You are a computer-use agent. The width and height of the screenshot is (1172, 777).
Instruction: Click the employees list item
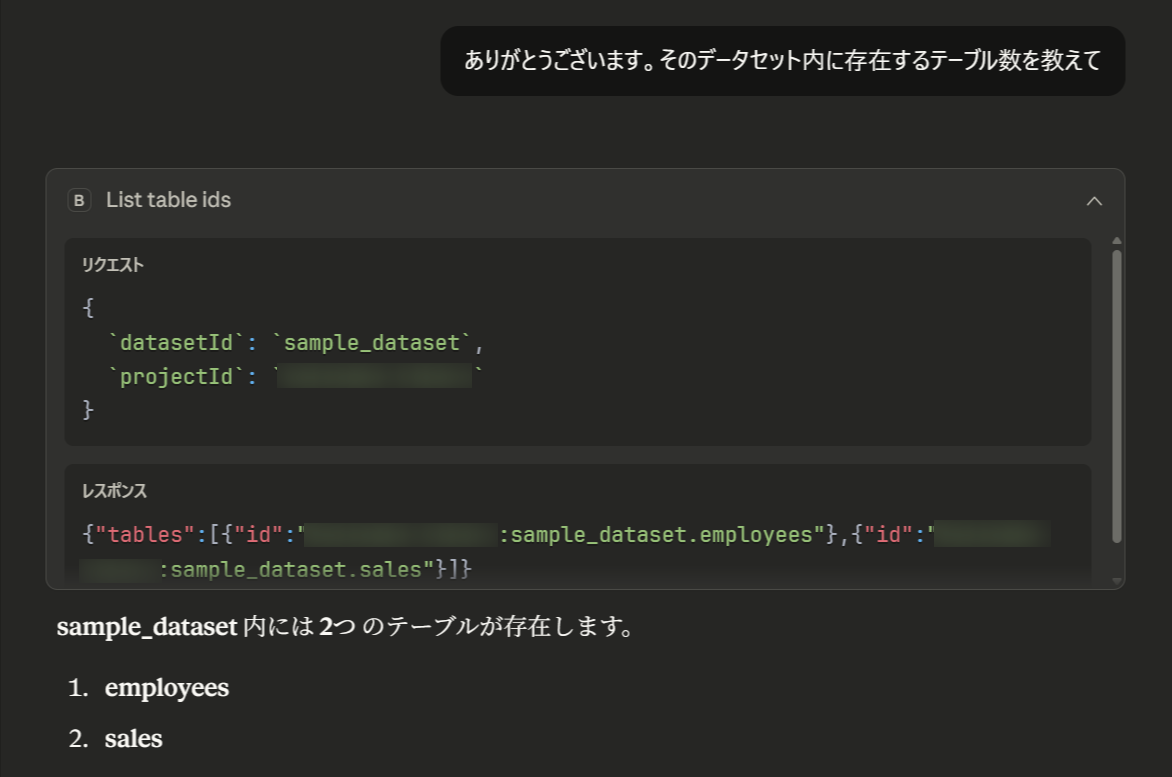(x=167, y=688)
